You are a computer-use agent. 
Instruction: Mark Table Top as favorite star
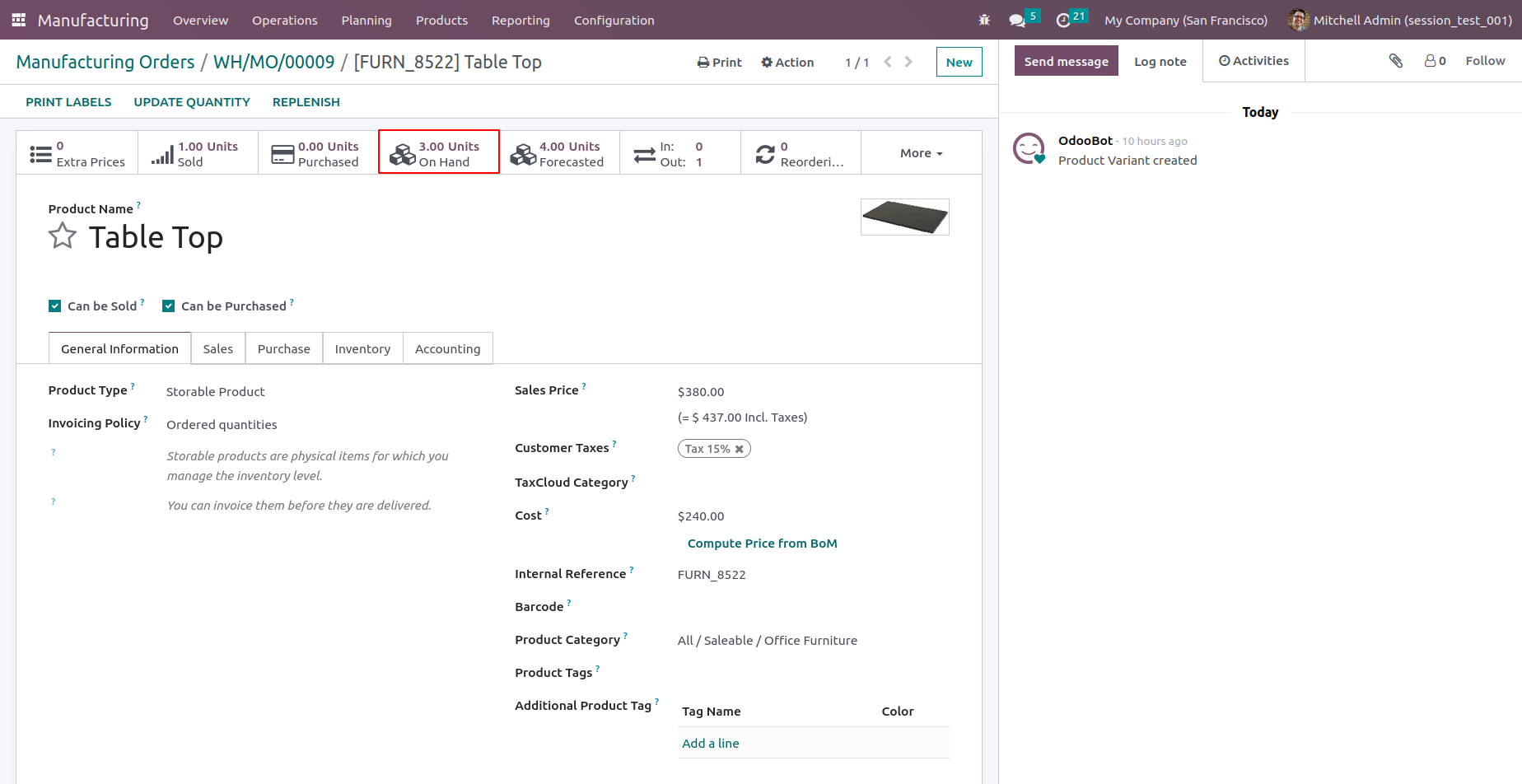click(63, 236)
